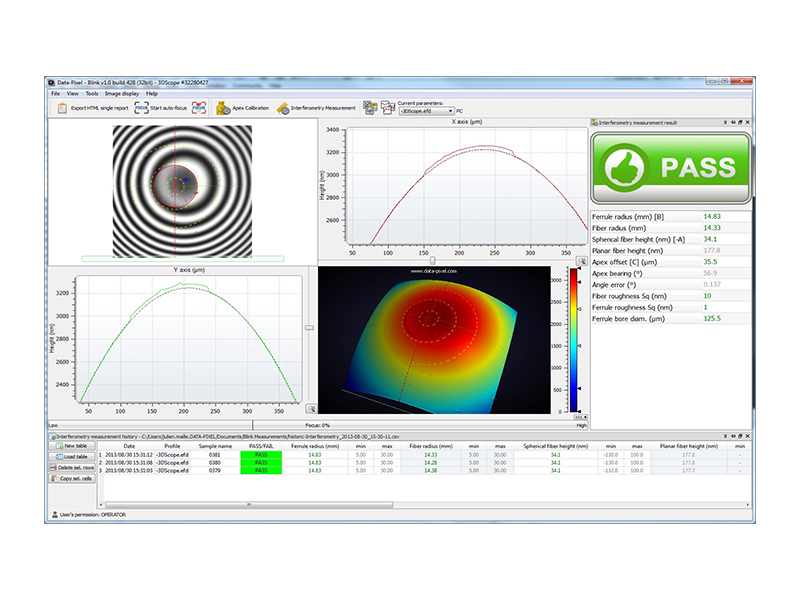800x600 pixels.
Task: Select history row with sample 0381
Action: tap(424, 455)
